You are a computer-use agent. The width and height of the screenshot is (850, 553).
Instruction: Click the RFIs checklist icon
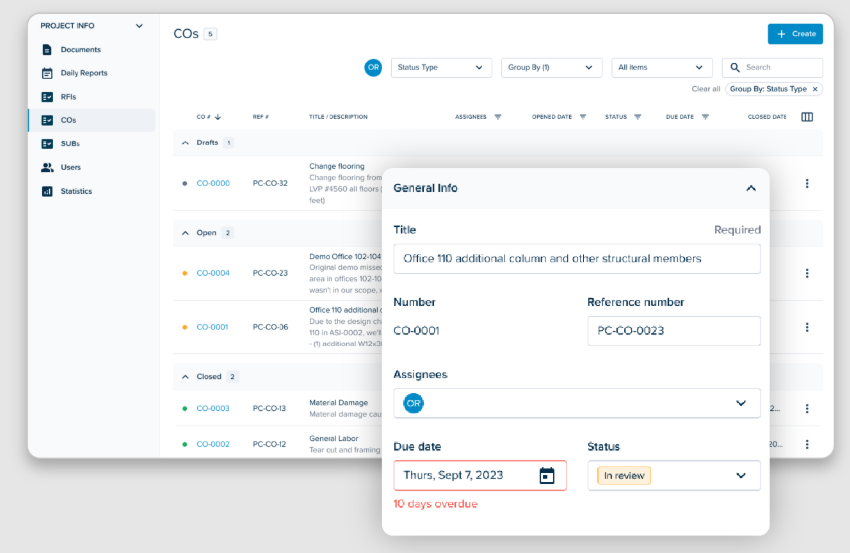[x=47, y=97]
